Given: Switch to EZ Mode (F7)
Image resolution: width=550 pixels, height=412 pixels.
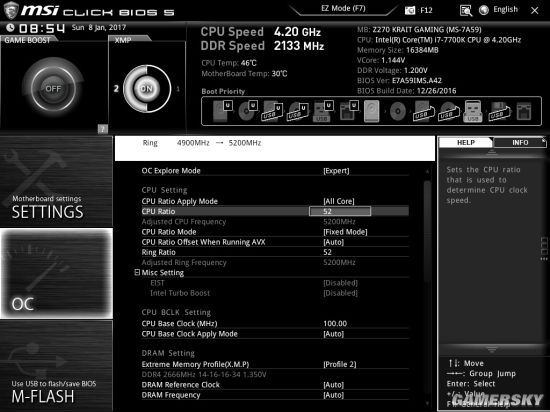Looking at the screenshot, I should pyautogui.click(x=343, y=8).
